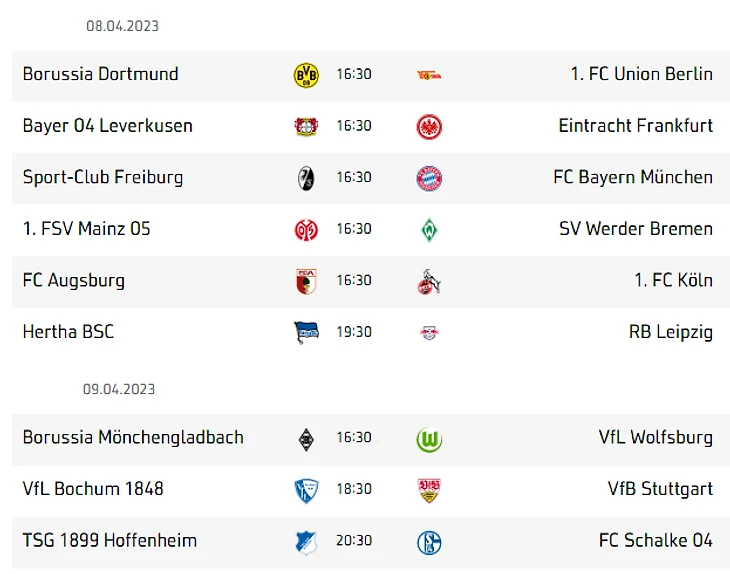Image resolution: width=730 pixels, height=574 pixels.
Task: Click the 1. FC Union Berlin logo
Action: pyautogui.click(x=429, y=75)
